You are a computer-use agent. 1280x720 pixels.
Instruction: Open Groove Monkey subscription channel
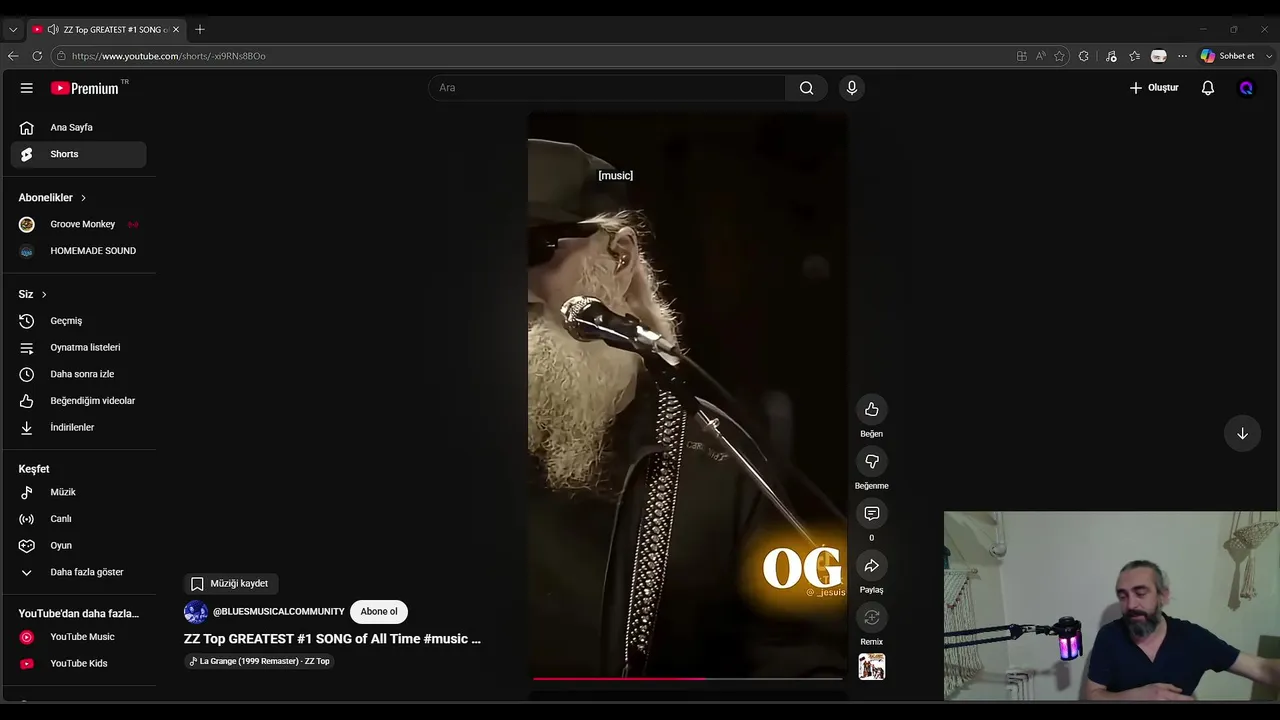pos(79,224)
